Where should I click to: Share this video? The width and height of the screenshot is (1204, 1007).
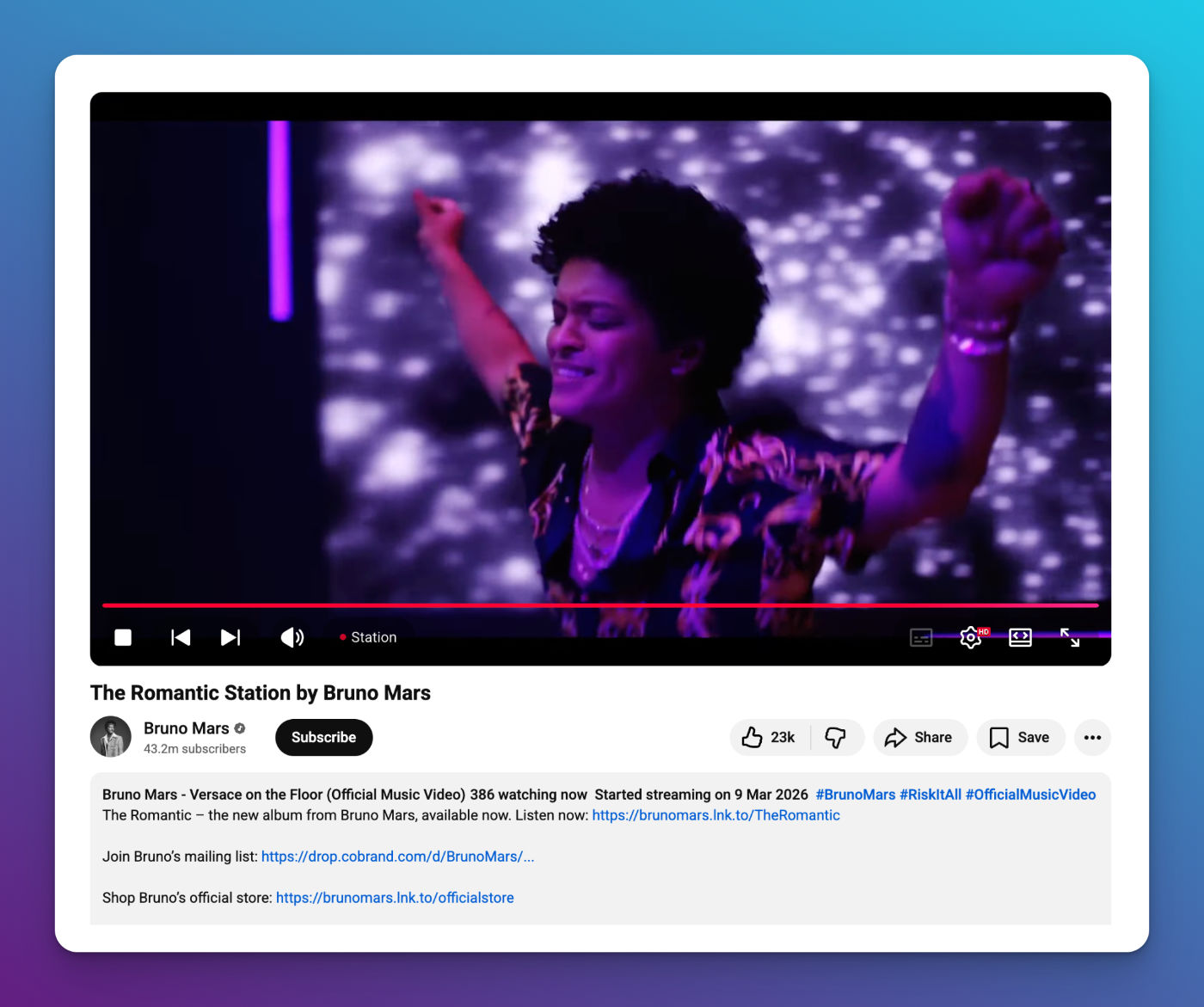[919, 738]
